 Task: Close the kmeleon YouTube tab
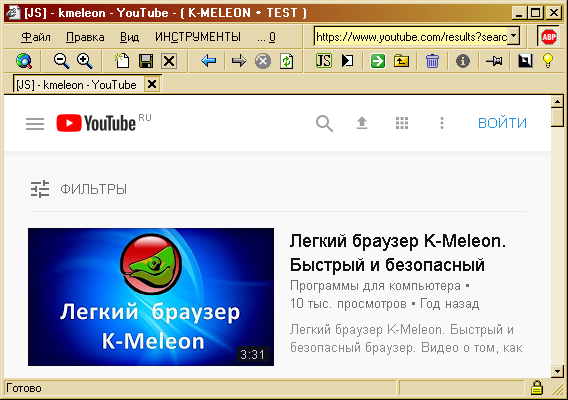152,84
